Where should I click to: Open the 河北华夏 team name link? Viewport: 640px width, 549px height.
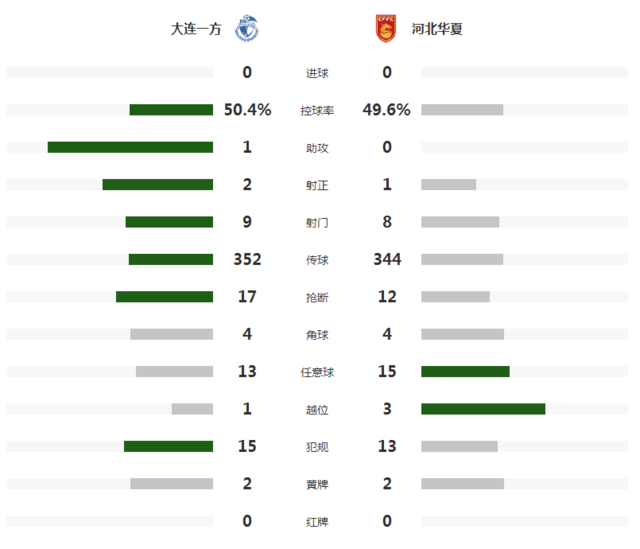[437, 29]
